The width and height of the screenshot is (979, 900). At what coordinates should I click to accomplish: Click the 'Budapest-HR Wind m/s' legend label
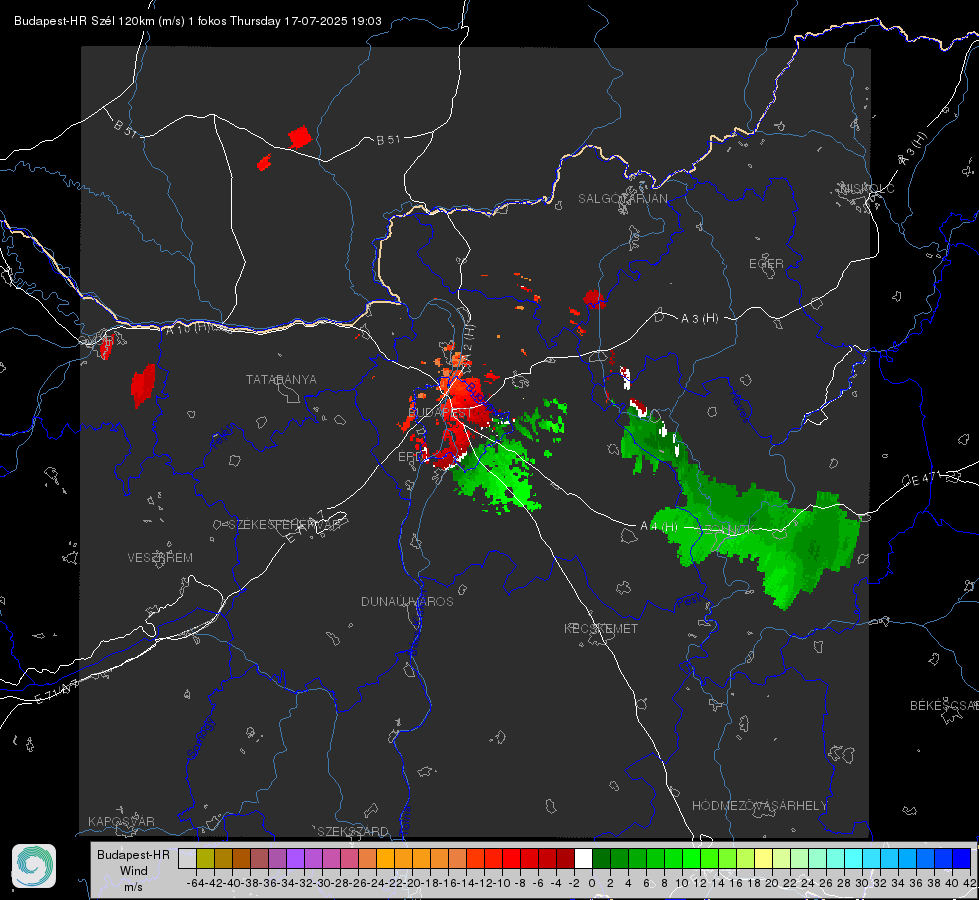click(x=133, y=870)
